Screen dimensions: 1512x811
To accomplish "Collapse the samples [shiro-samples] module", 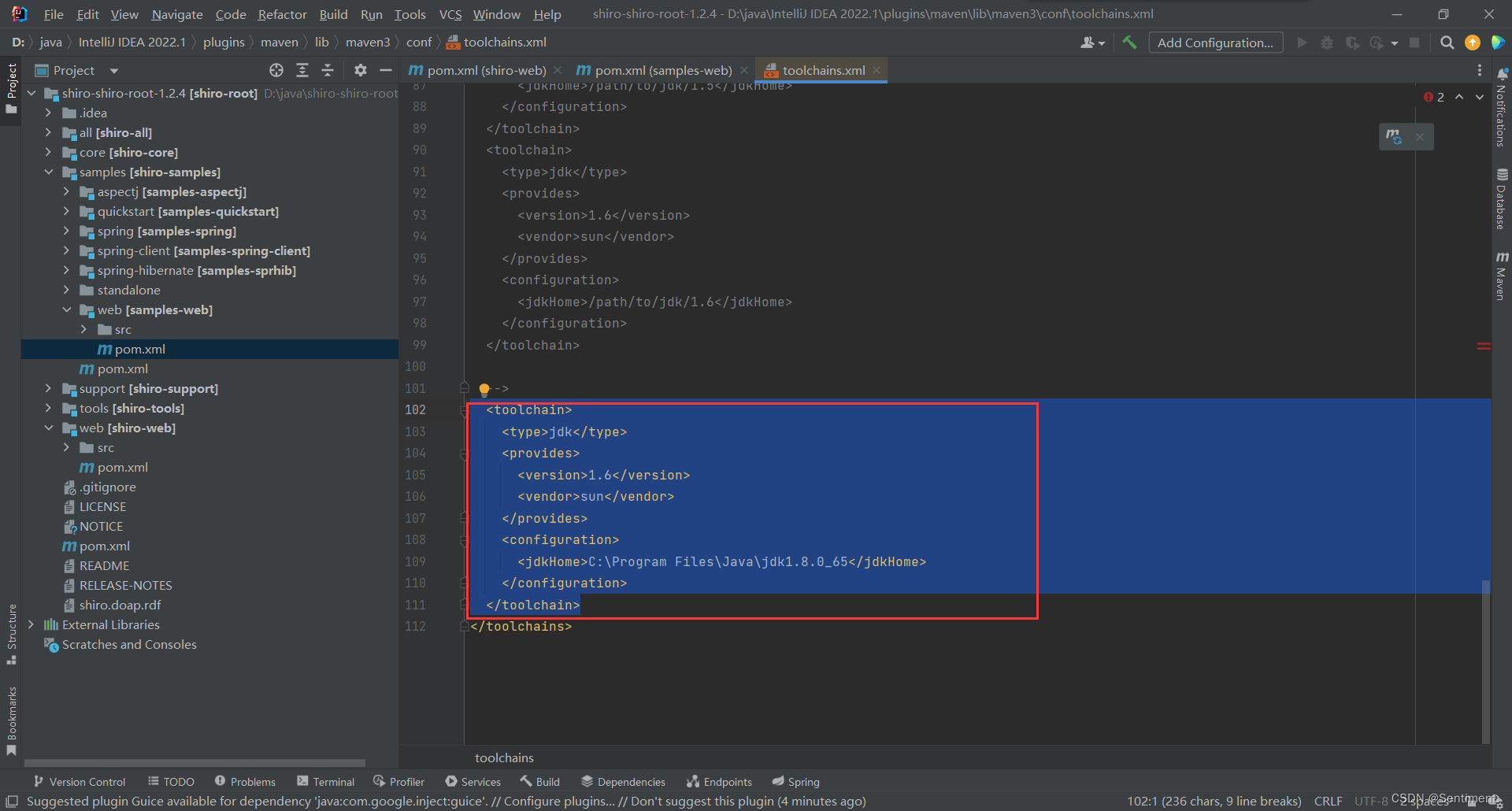I will pyautogui.click(x=49, y=172).
